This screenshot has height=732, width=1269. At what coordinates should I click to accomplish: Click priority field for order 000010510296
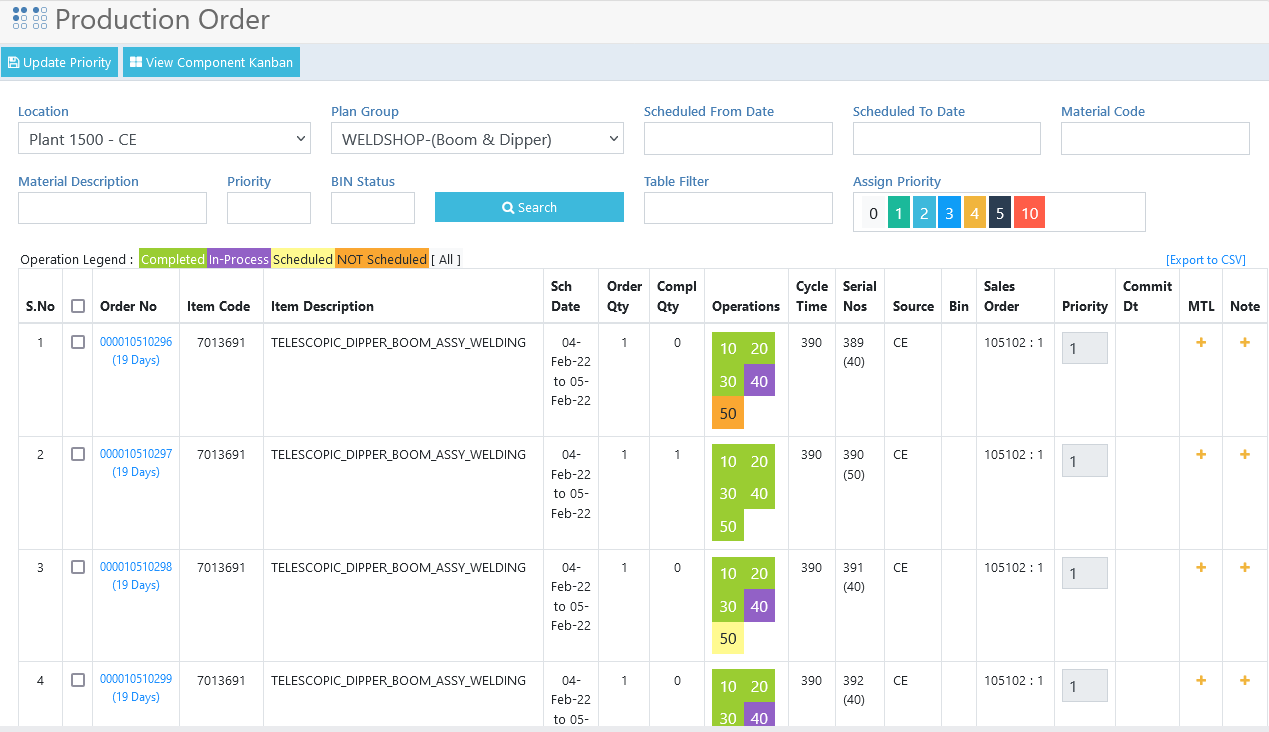1084,348
